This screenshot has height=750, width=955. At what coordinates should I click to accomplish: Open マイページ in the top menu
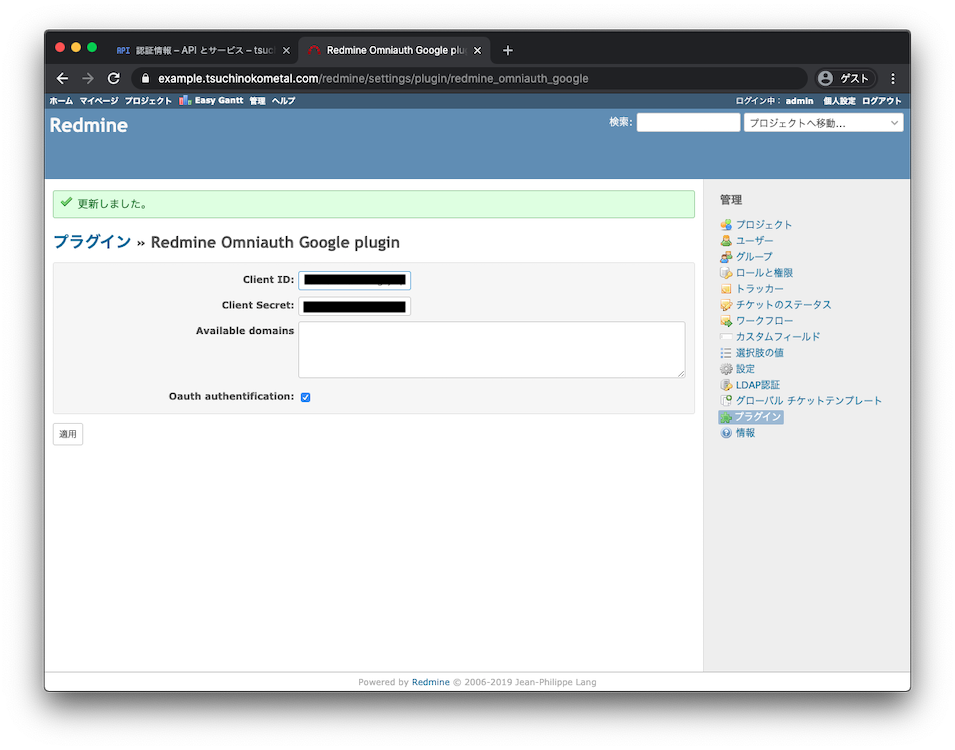pyautogui.click(x=99, y=101)
